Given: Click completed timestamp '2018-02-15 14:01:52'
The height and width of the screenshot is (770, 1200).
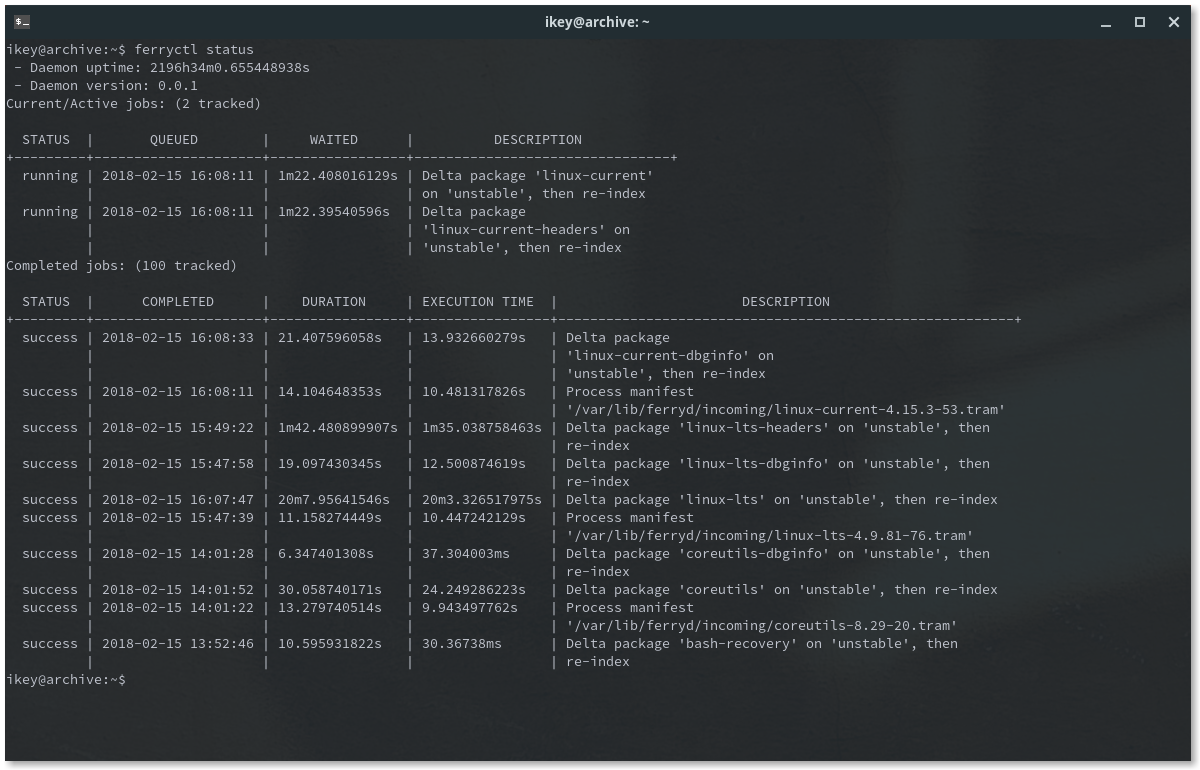Looking at the screenshot, I should pos(178,589).
